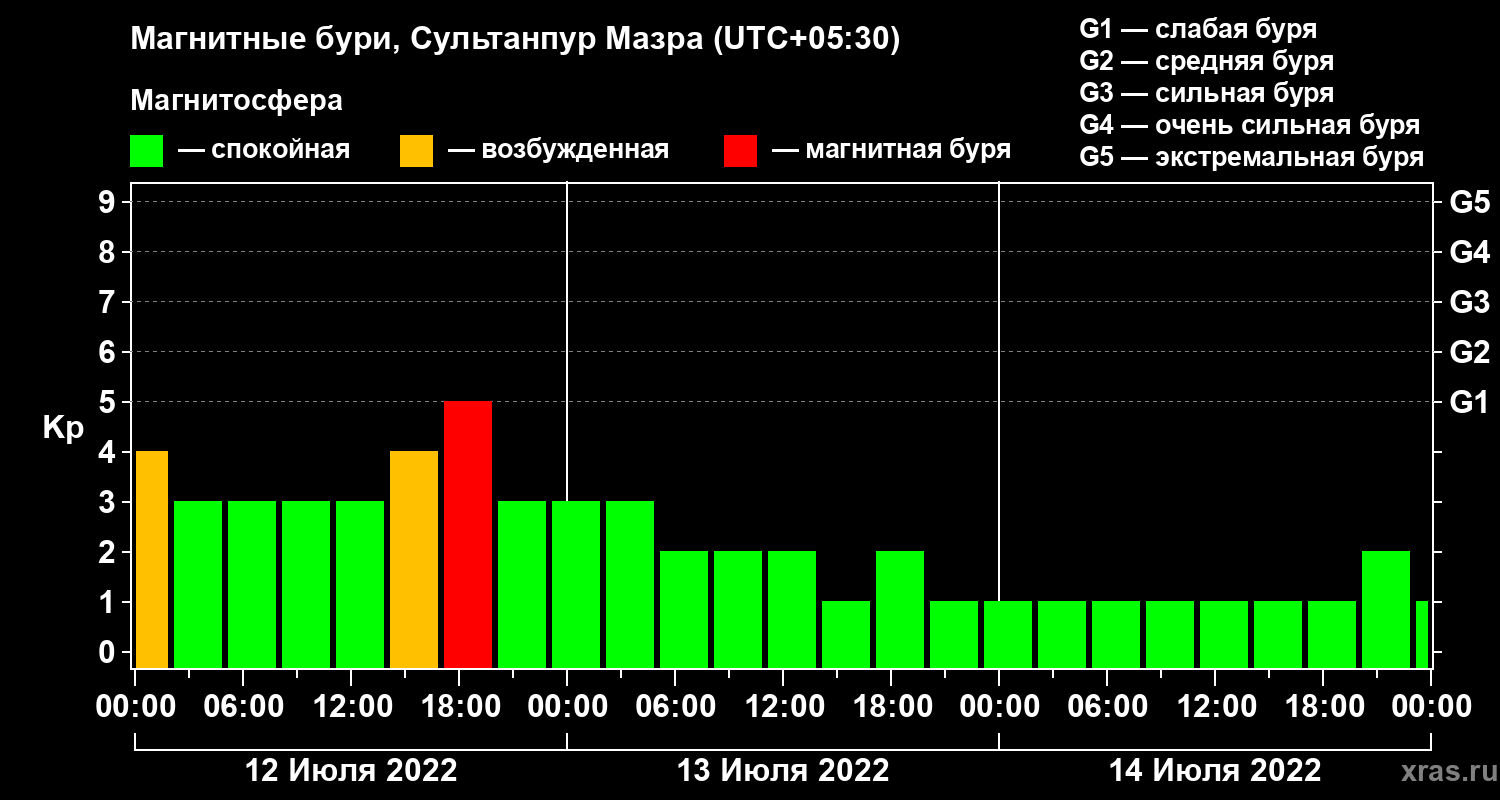The image size is (1500, 800).
Task: Click the red magnetic storm legend swatch
Action: click(x=741, y=151)
